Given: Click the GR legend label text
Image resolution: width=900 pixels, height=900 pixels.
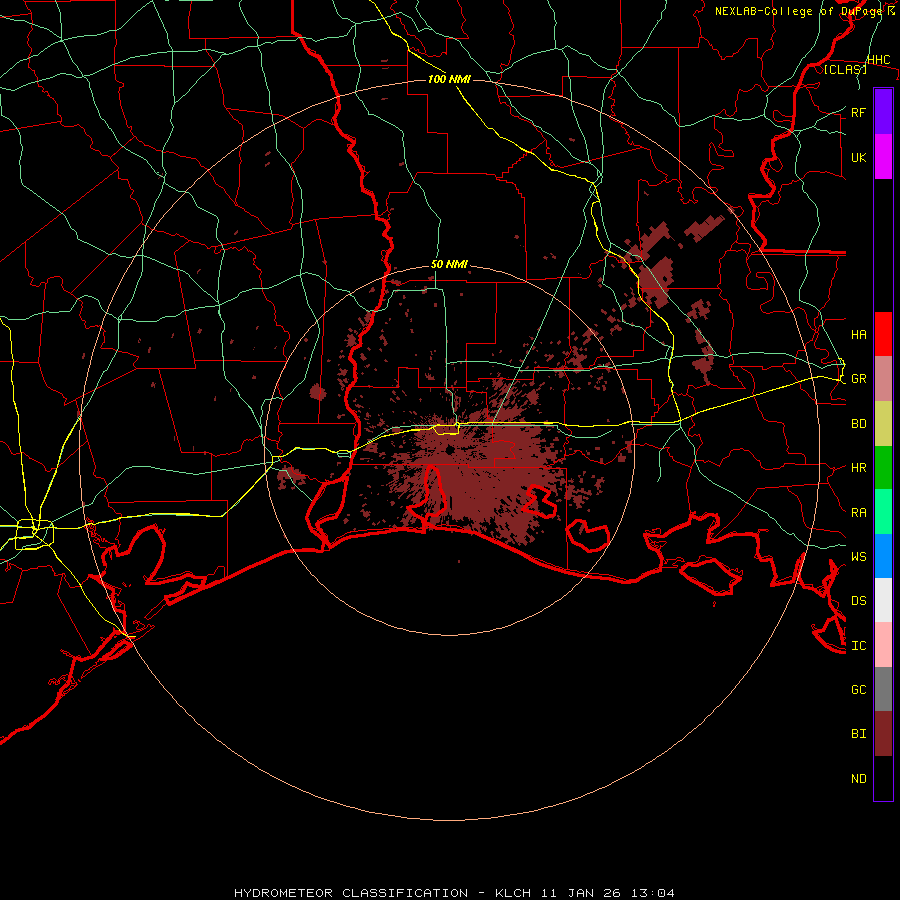Looking at the screenshot, I should (x=858, y=379).
